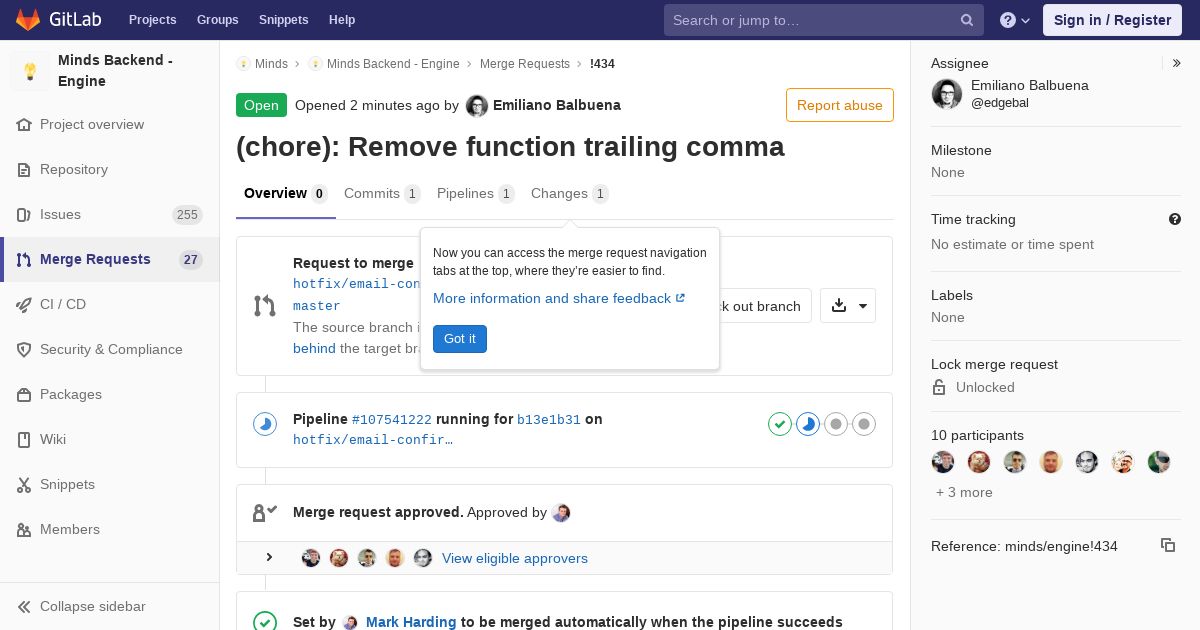Image resolution: width=1200 pixels, height=630 pixels.
Task: Click the passed pipeline stage icon
Action: 780,424
